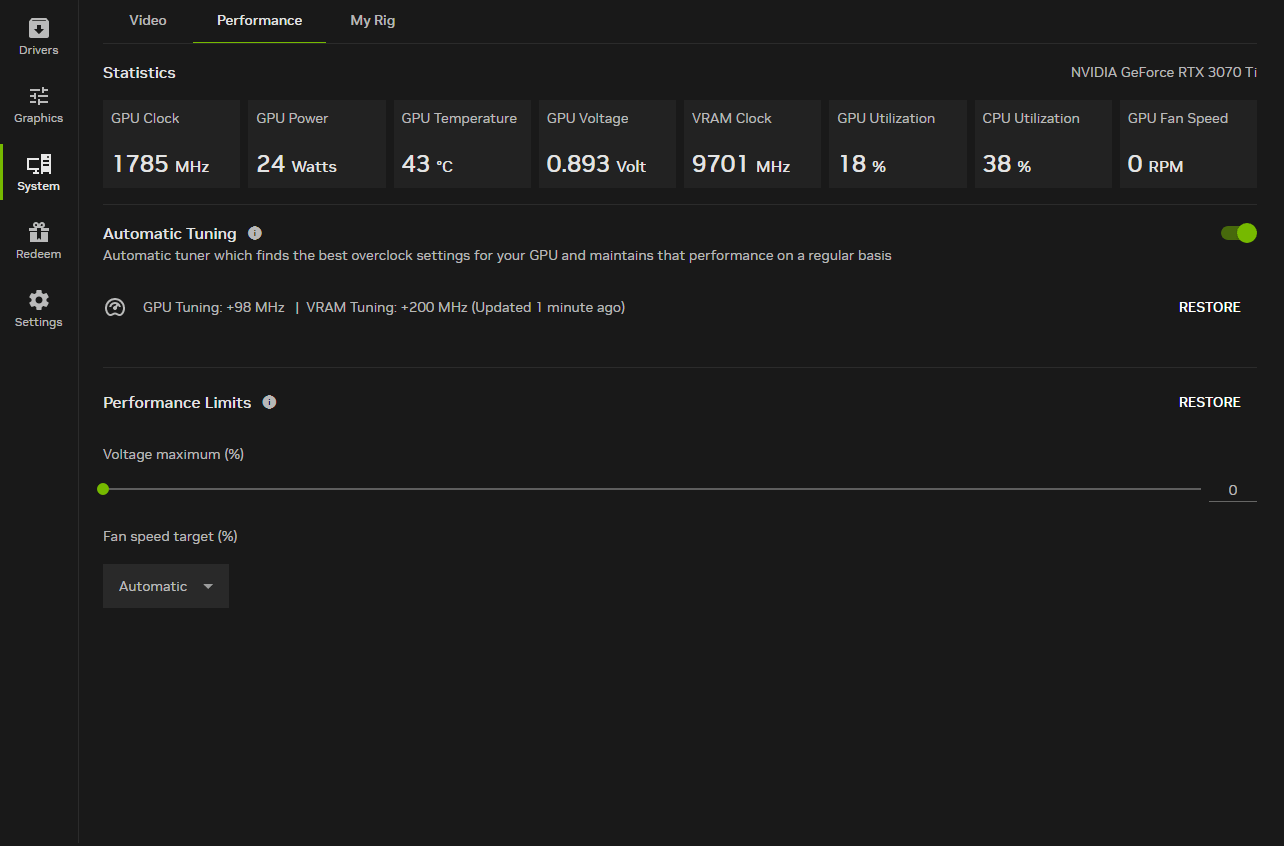Click the Automatic tuner description text

pos(497,255)
